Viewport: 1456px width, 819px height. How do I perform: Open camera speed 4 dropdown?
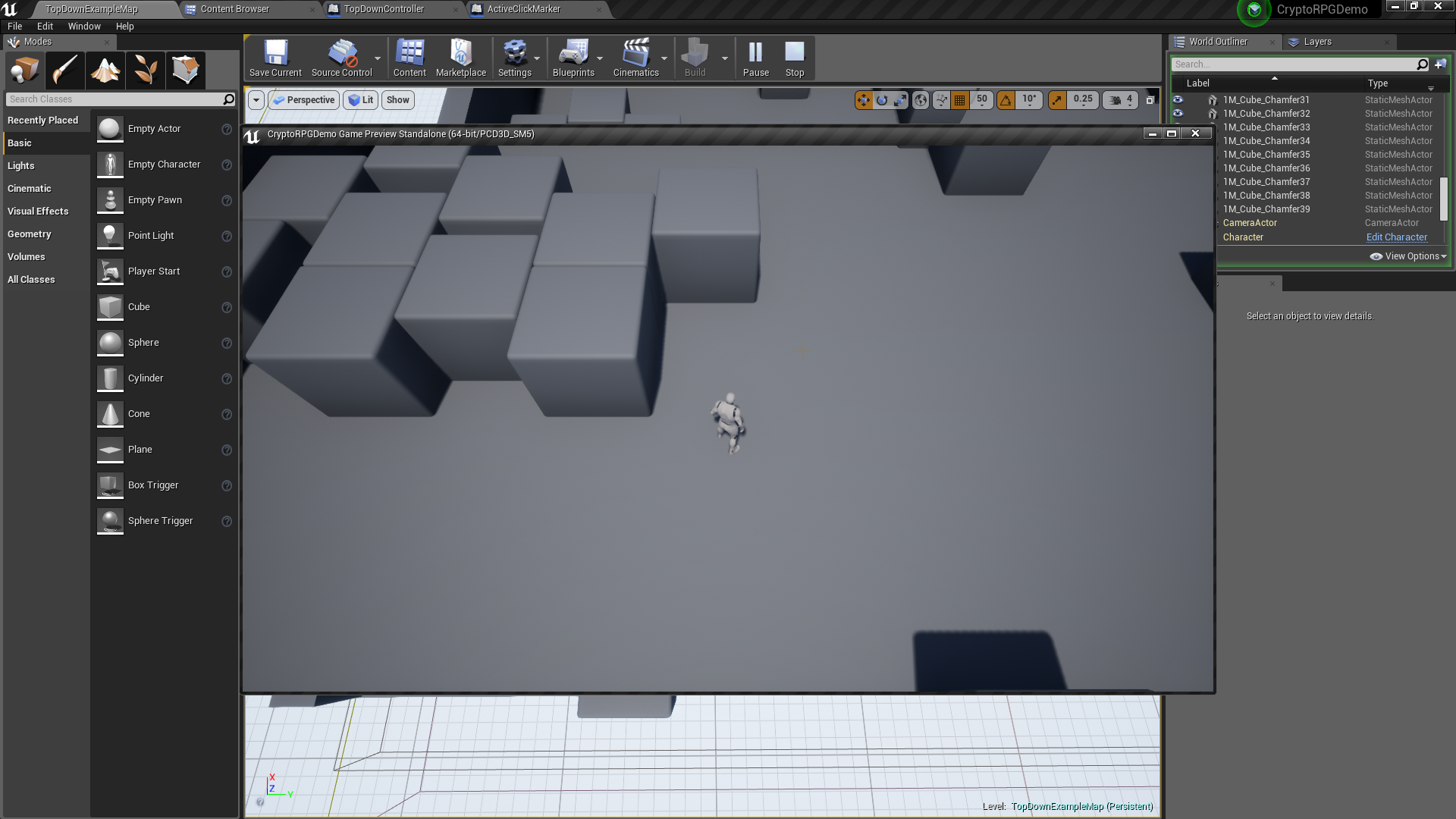pyautogui.click(x=1121, y=100)
